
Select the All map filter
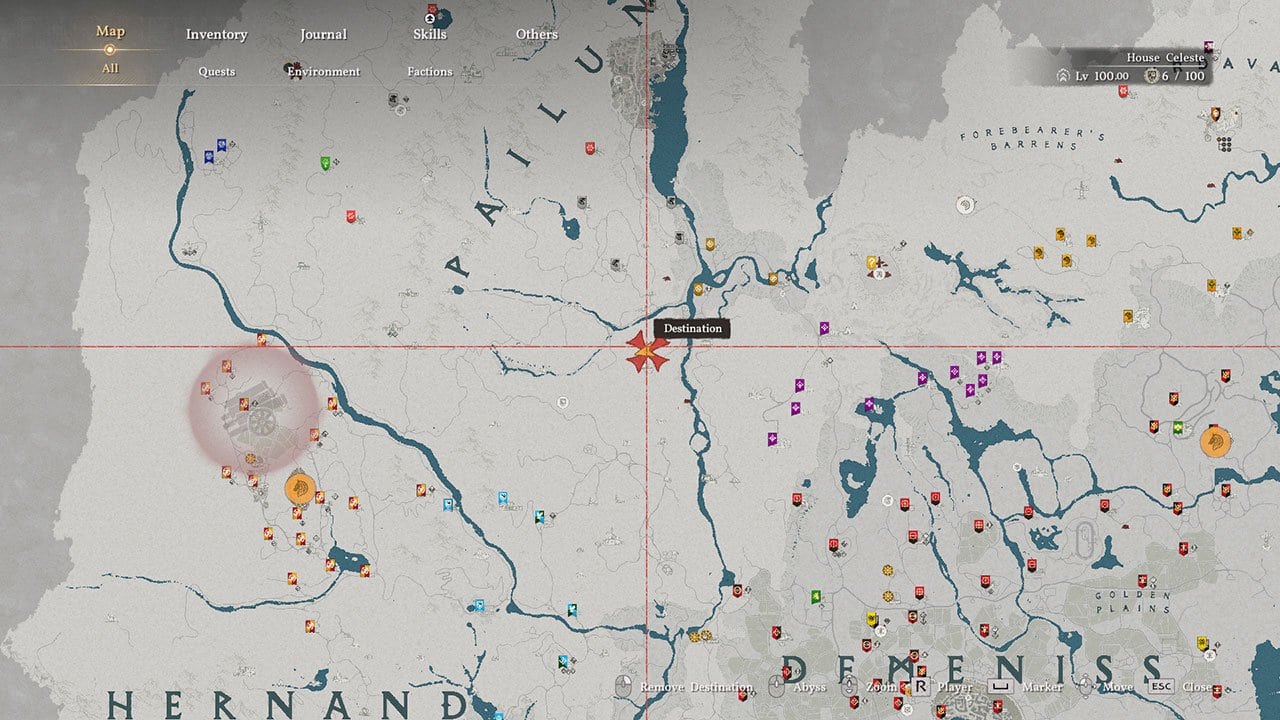(110, 68)
